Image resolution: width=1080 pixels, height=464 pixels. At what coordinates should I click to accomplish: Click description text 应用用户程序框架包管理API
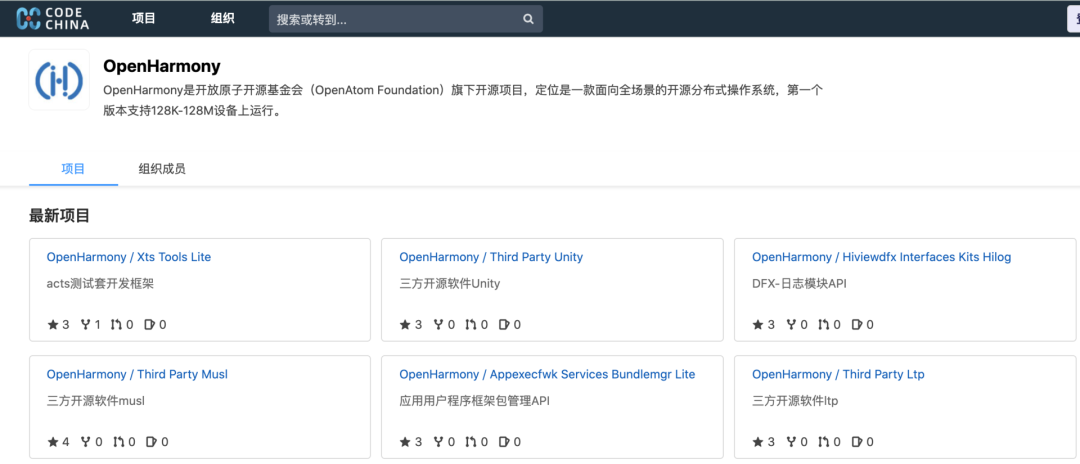pos(475,400)
